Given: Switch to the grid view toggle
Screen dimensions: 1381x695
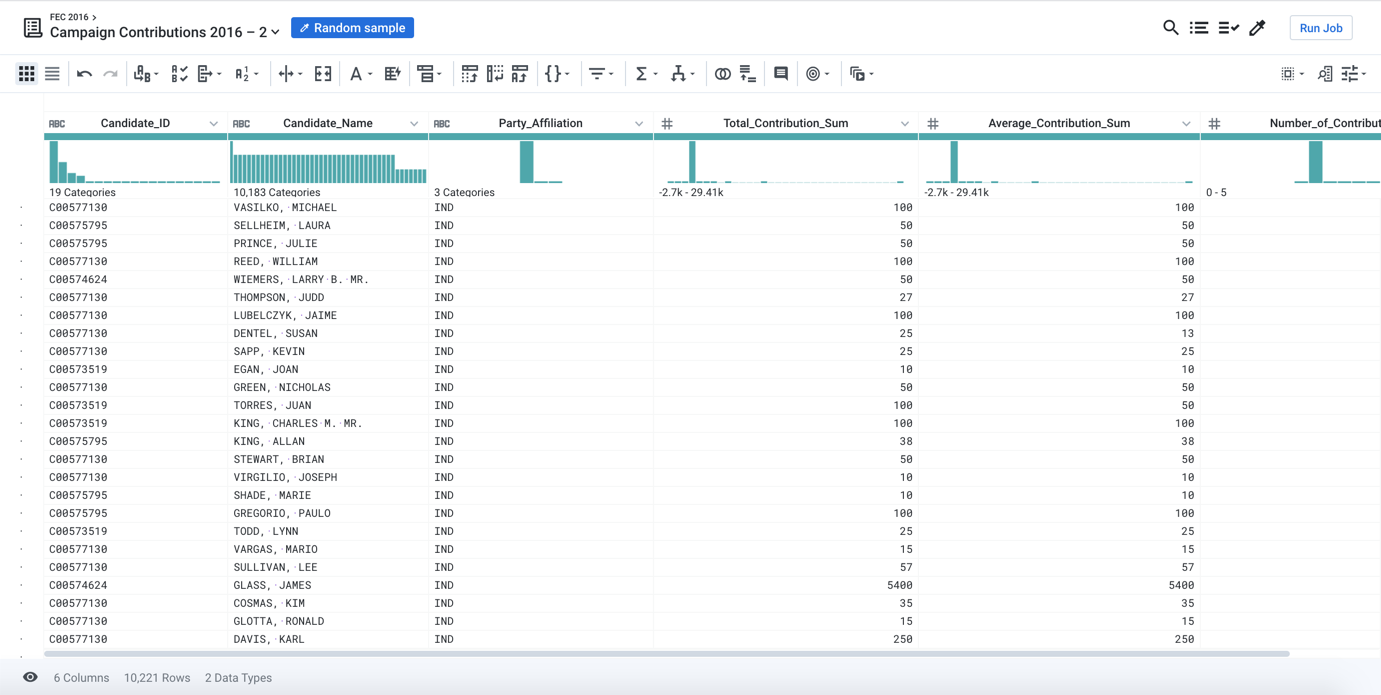Looking at the screenshot, I should 27,74.
